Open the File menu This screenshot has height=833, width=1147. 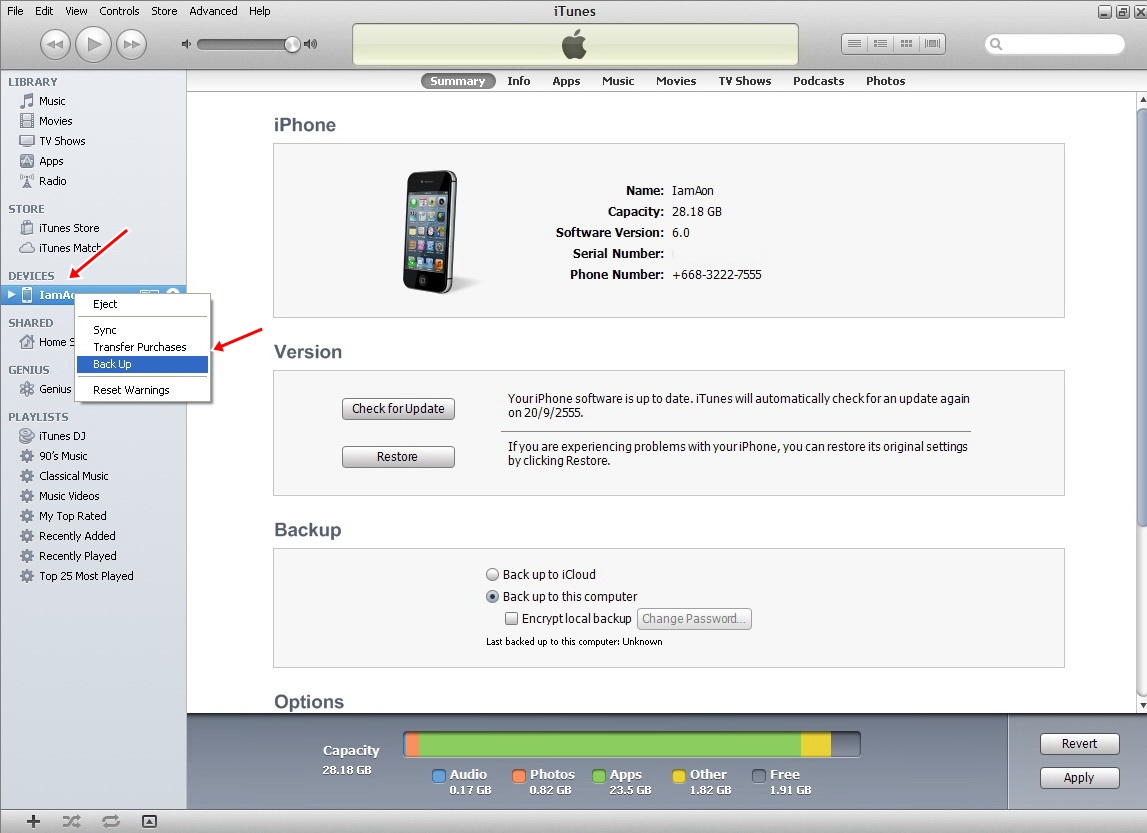coord(15,11)
